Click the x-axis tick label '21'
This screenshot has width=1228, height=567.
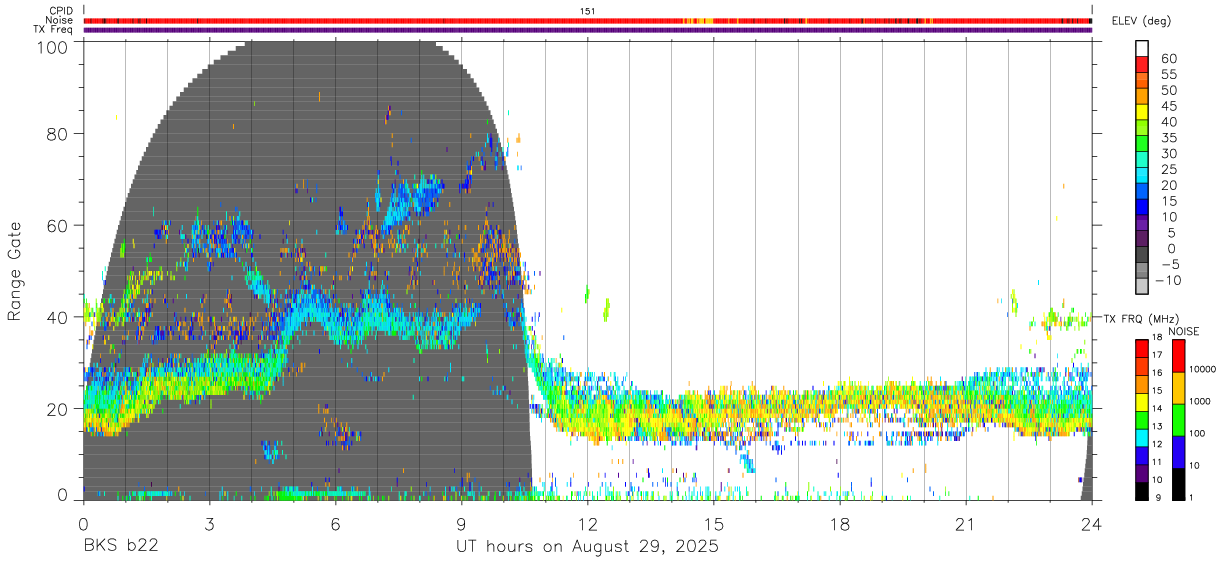(966, 523)
